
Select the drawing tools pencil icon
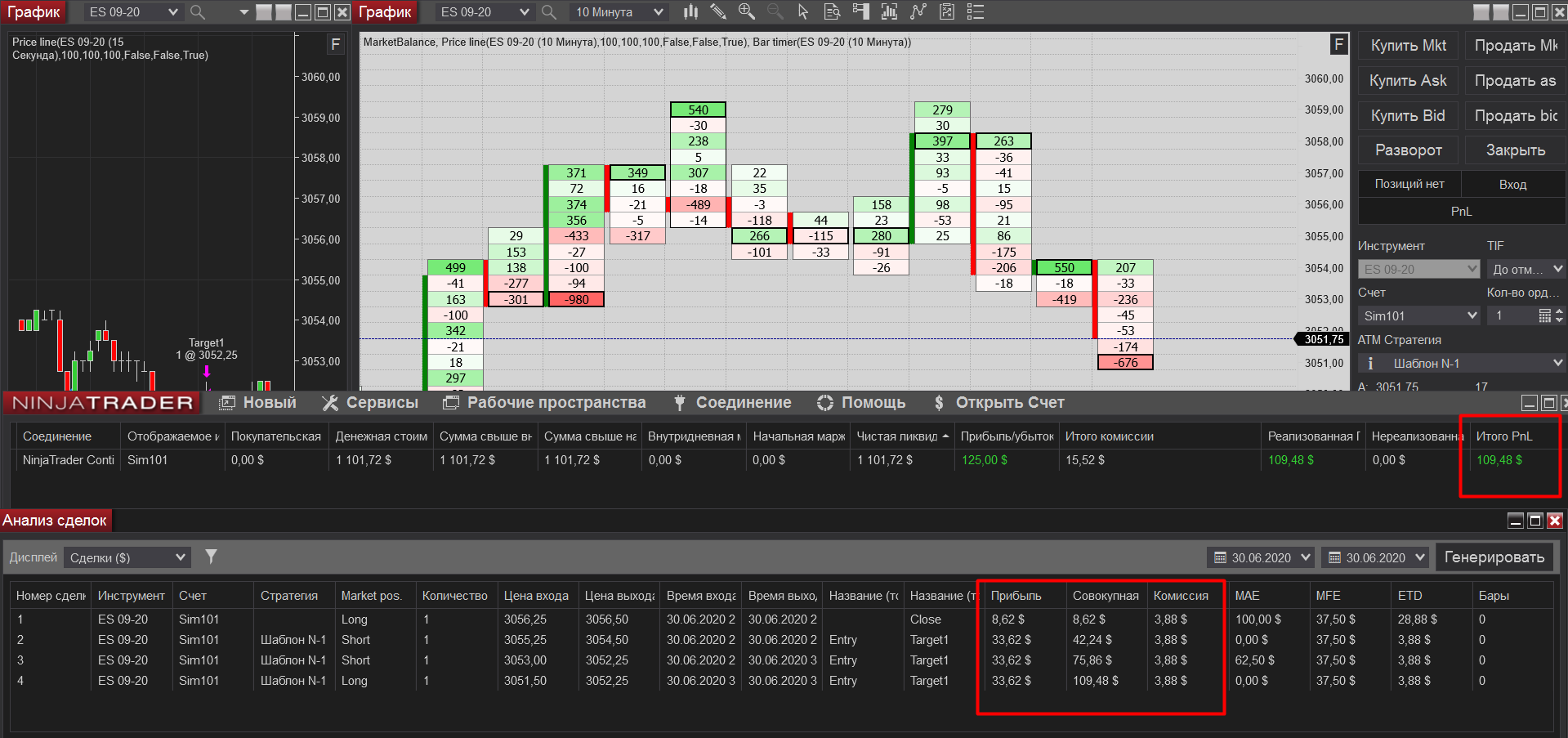(718, 11)
